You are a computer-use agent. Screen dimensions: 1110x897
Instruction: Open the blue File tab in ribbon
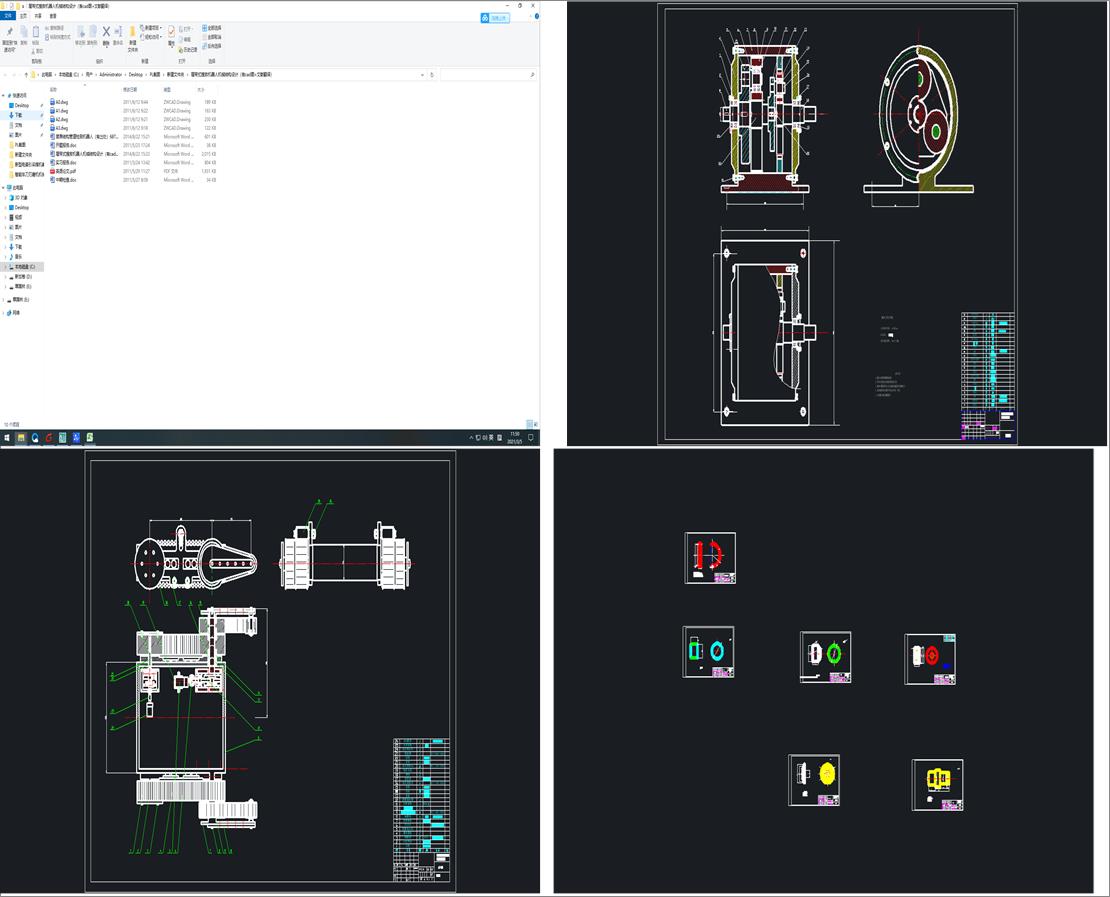coord(9,16)
